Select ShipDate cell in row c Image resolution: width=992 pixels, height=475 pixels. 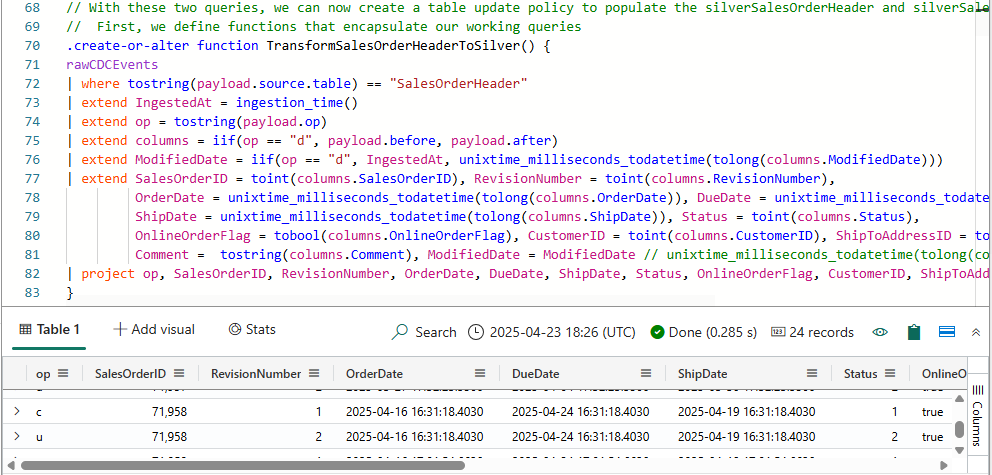[x=747, y=412]
